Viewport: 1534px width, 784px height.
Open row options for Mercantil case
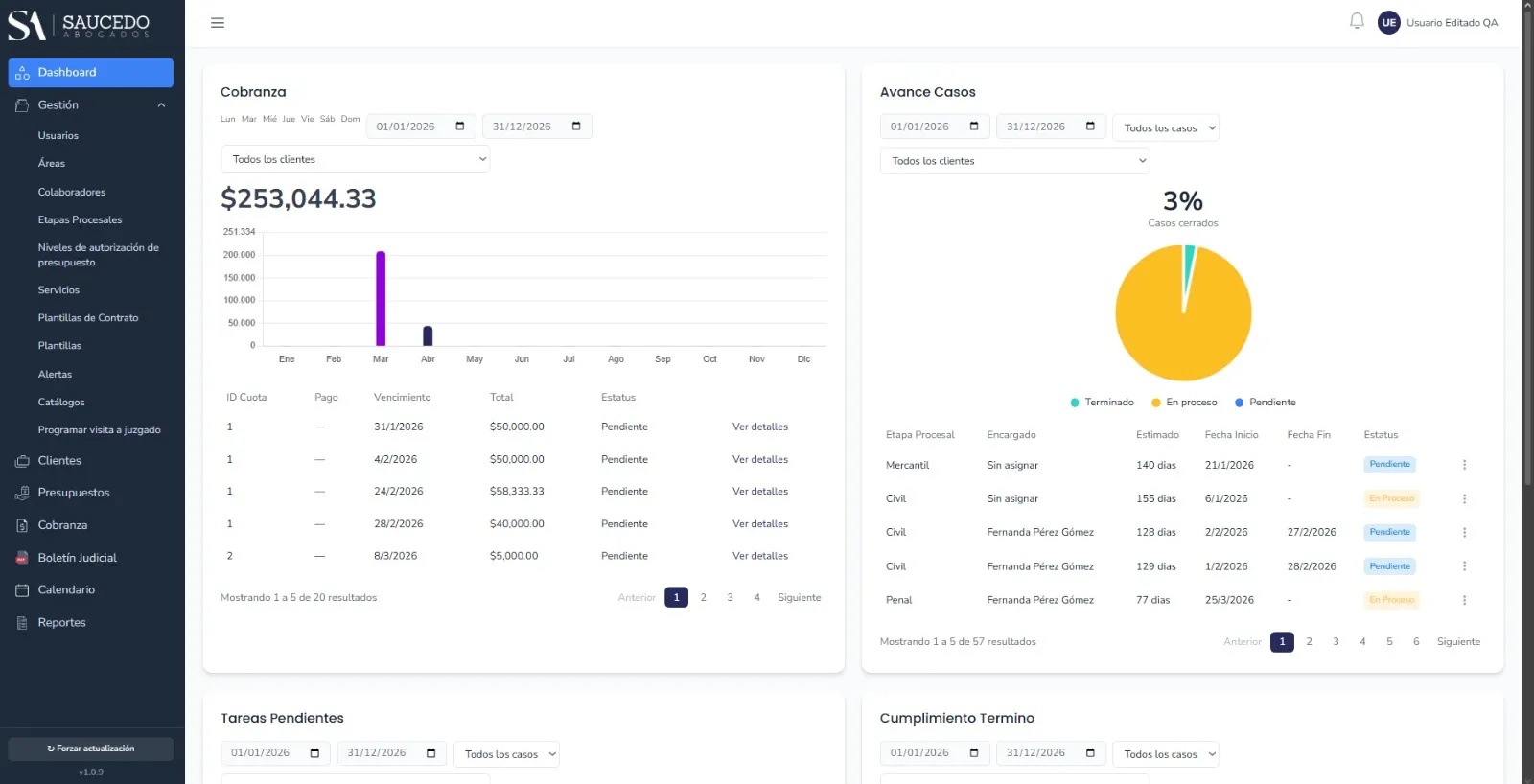[x=1464, y=465]
